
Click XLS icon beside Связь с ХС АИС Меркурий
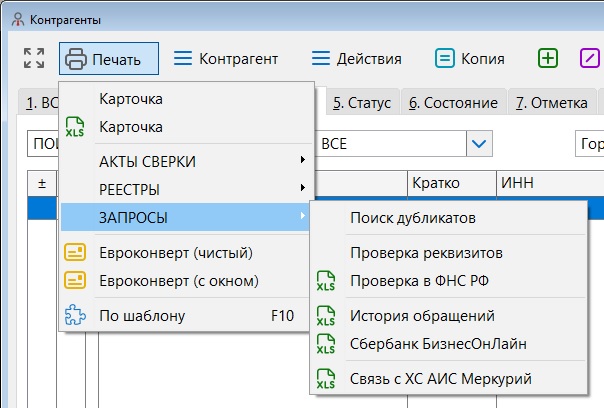tap(326, 379)
